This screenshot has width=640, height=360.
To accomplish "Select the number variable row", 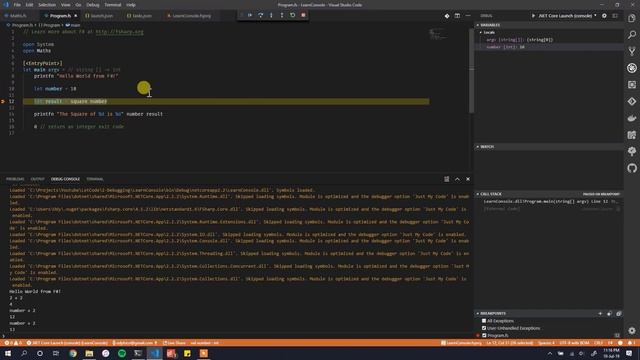I will (x=549, y=47).
